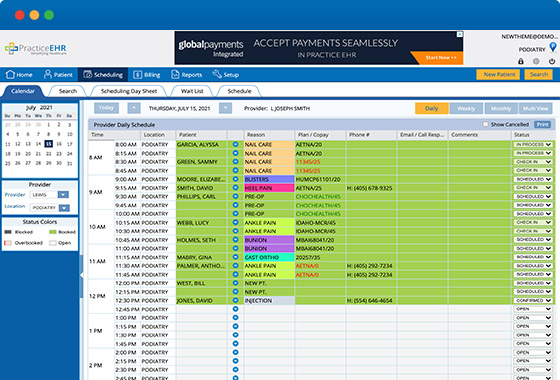Open status dropdown for 12:30 PM CONFIRMED appointment
Screen dimensions: 560x380
[x=533, y=300]
